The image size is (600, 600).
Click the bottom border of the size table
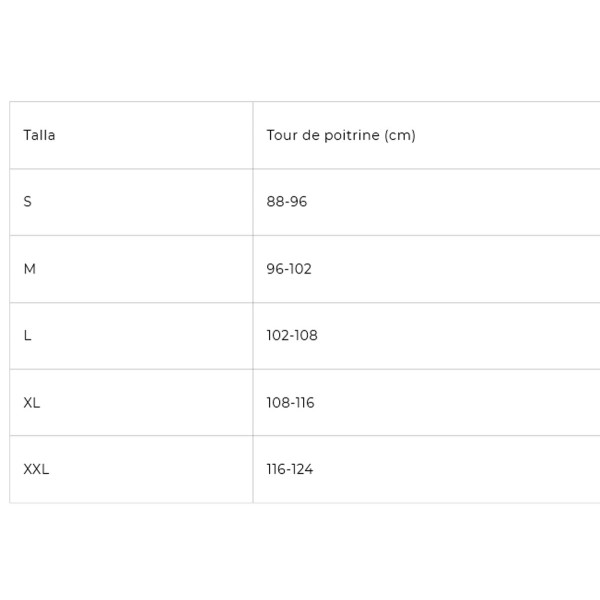[300, 502]
